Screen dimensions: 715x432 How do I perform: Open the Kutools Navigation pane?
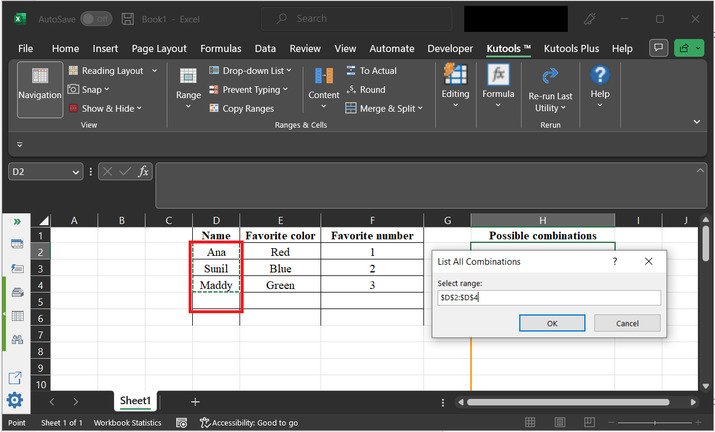pos(39,87)
